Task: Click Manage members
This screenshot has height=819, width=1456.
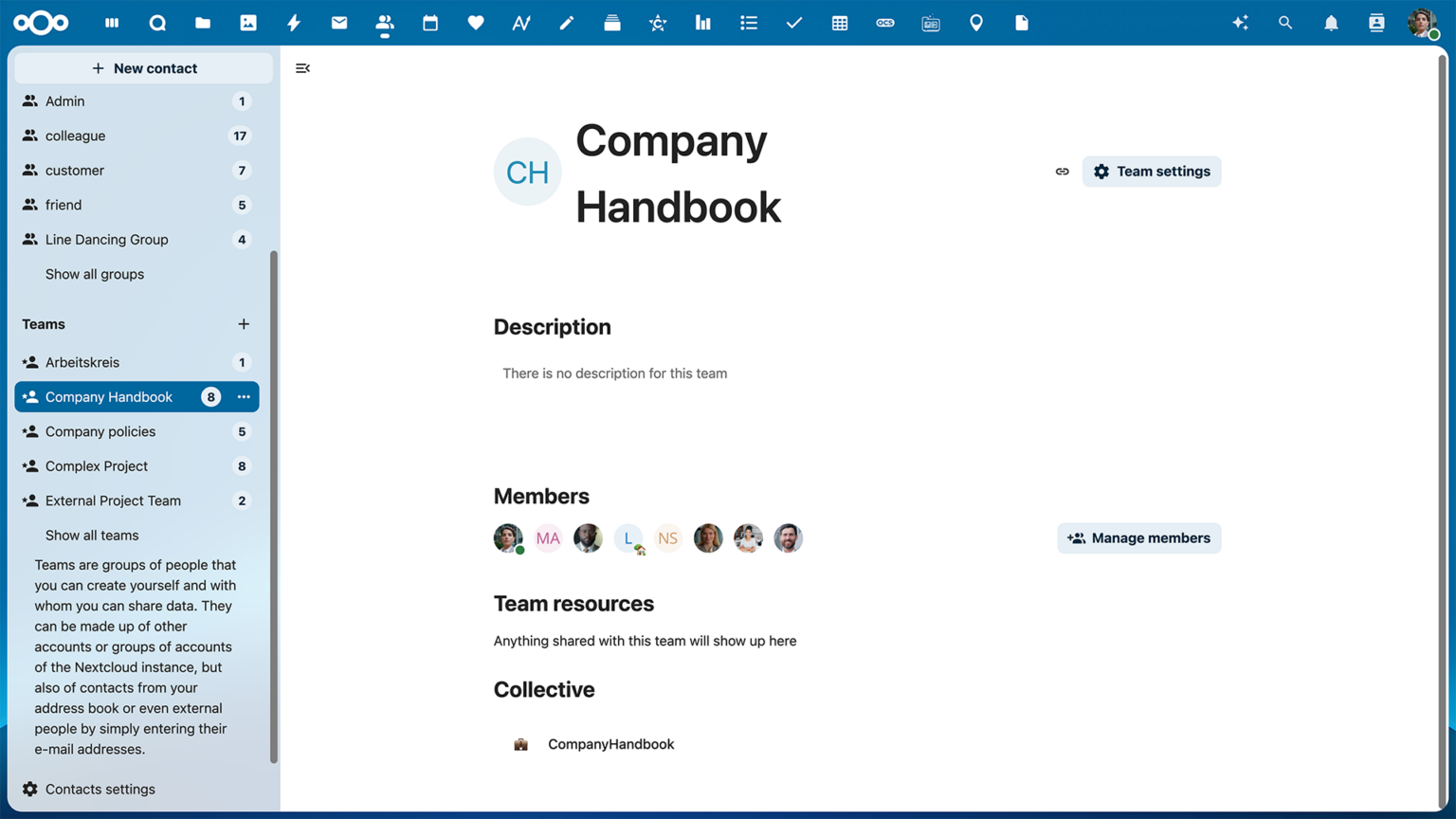Action: (1138, 537)
